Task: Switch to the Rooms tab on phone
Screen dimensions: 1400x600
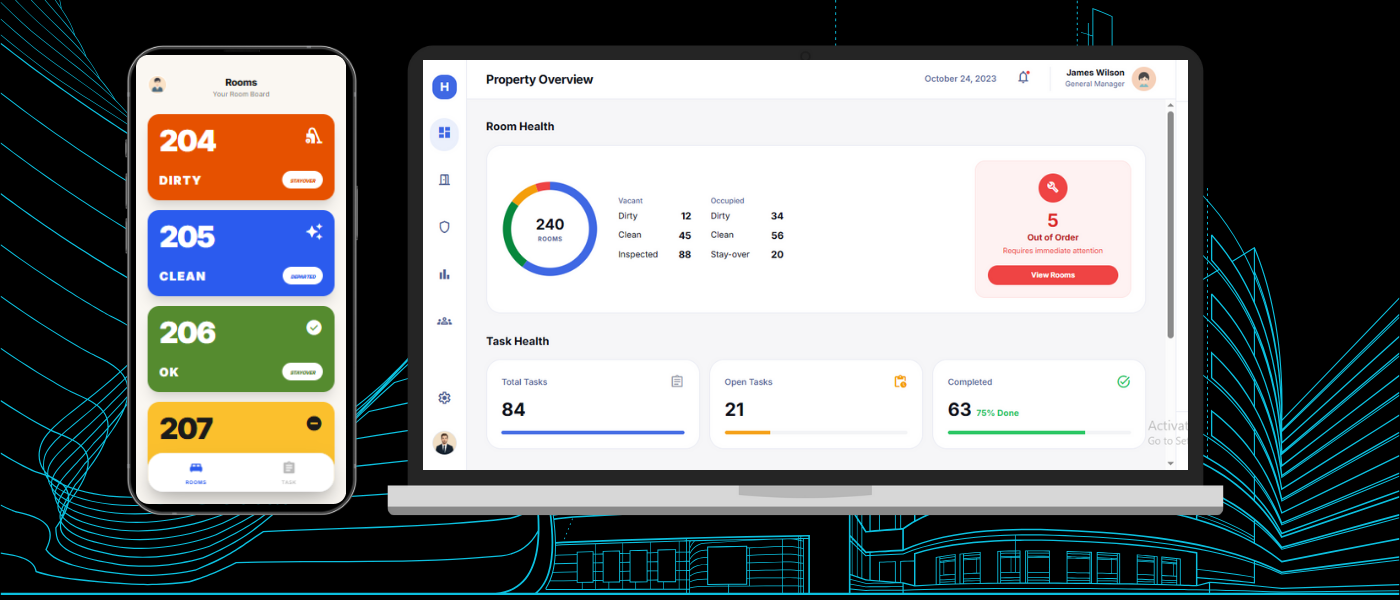Action: point(196,472)
